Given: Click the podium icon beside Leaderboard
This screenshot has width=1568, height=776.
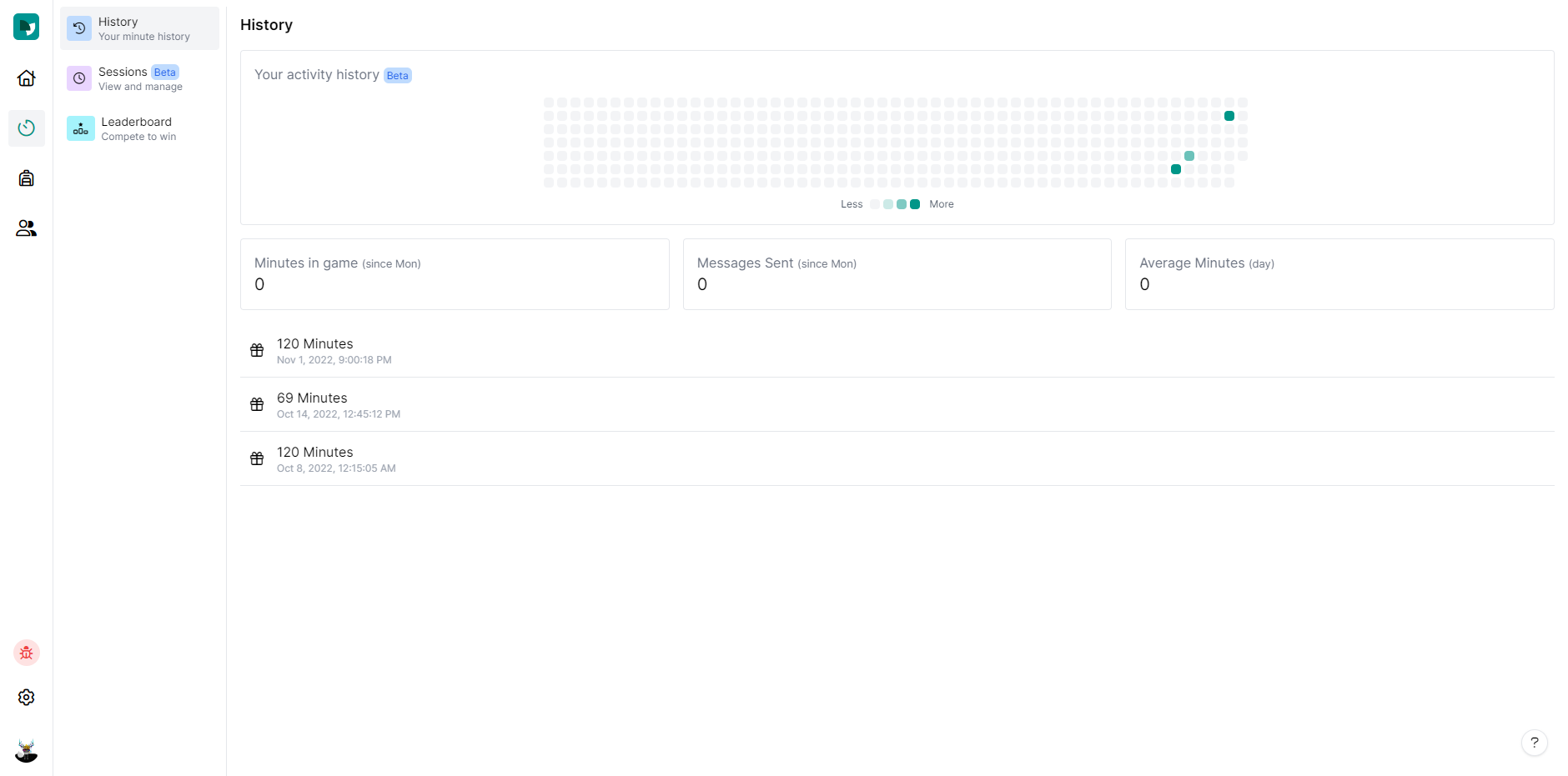Looking at the screenshot, I should [x=80, y=128].
